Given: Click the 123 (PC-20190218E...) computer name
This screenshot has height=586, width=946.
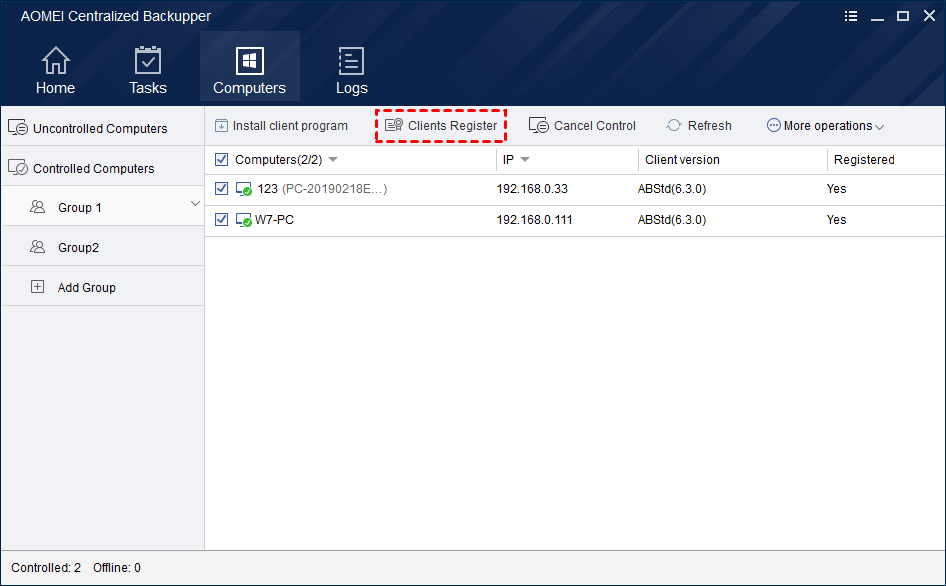Looking at the screenshot, I should click(322, 189).
